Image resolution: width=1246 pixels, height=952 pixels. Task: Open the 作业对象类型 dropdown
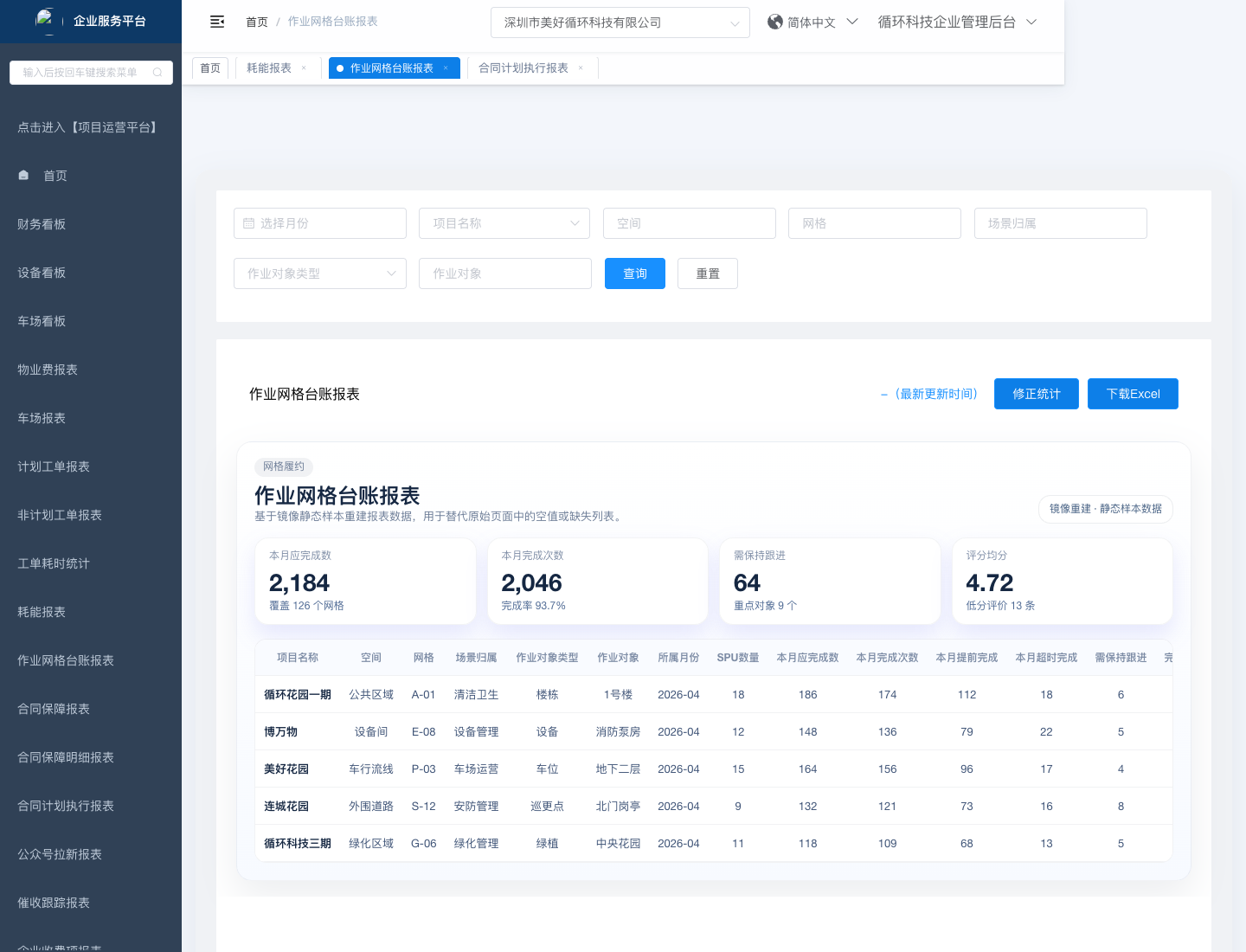319,273
